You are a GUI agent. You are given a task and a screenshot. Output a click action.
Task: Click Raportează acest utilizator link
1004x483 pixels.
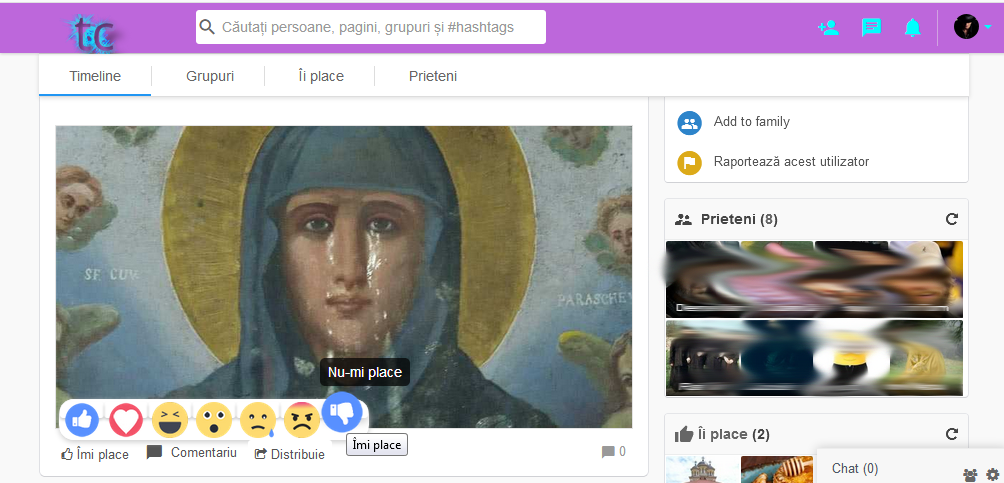791,161
